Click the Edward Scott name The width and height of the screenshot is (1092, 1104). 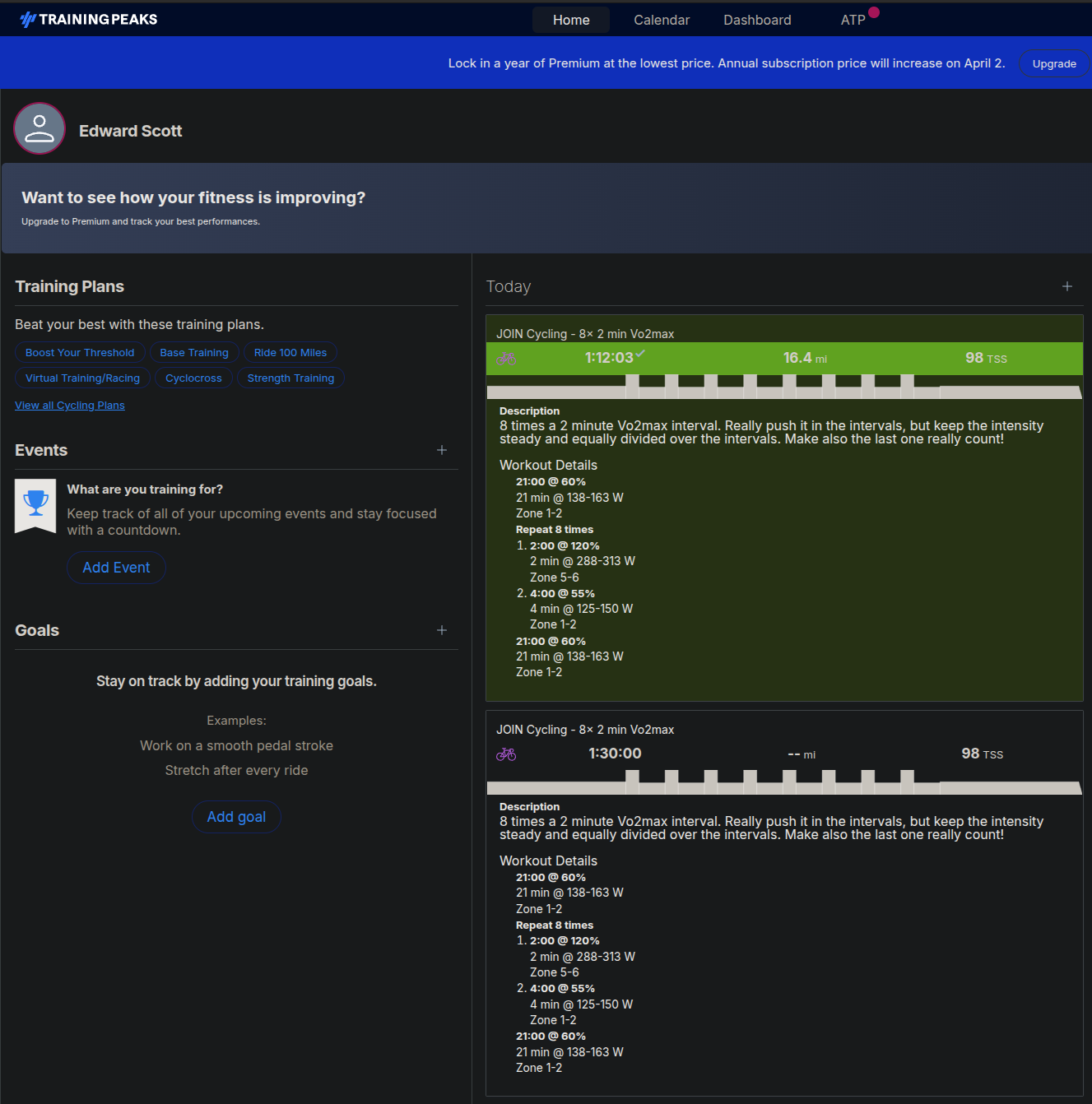tap(130, 131)
